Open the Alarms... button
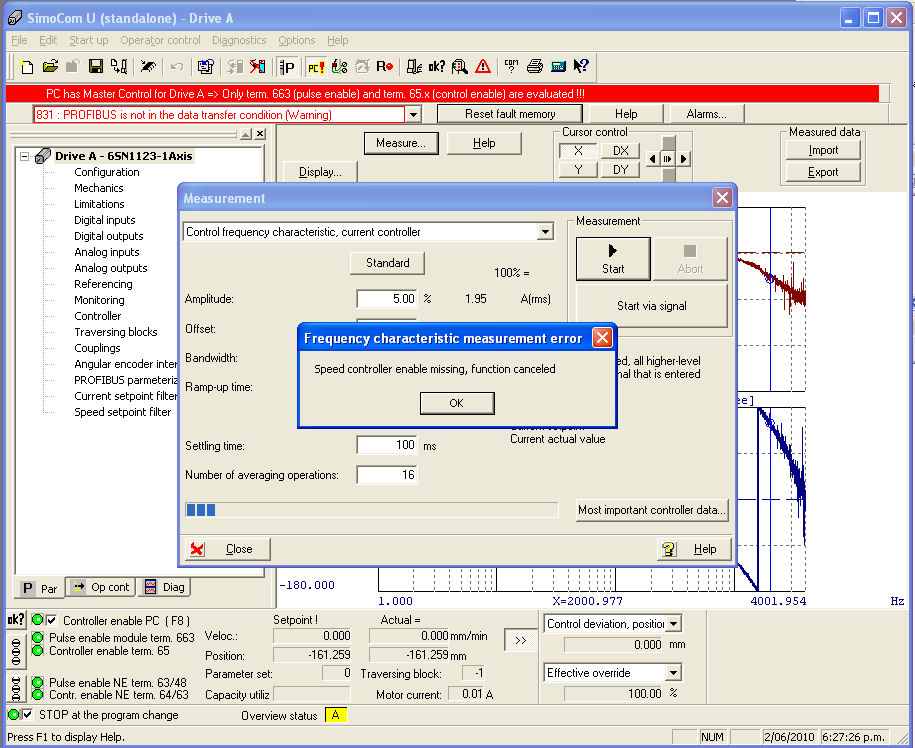This screenshot has height=748, width=915. [707, 114]
